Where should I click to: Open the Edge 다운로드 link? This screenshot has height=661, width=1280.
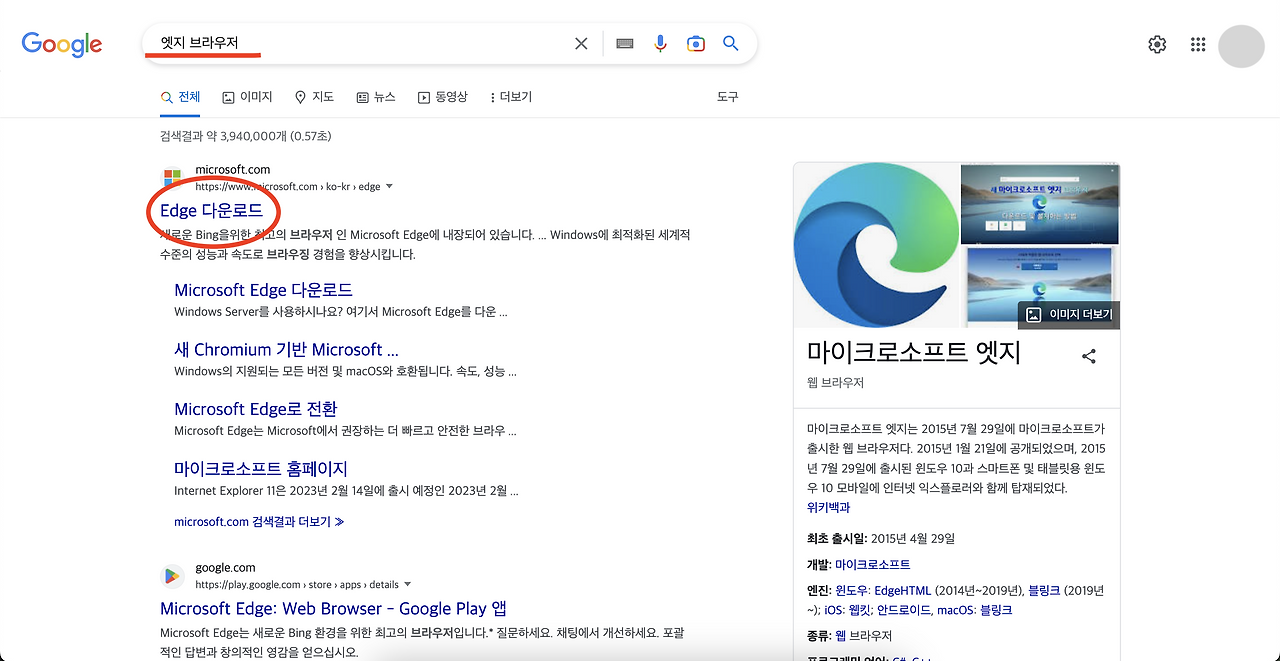(213, 211)
